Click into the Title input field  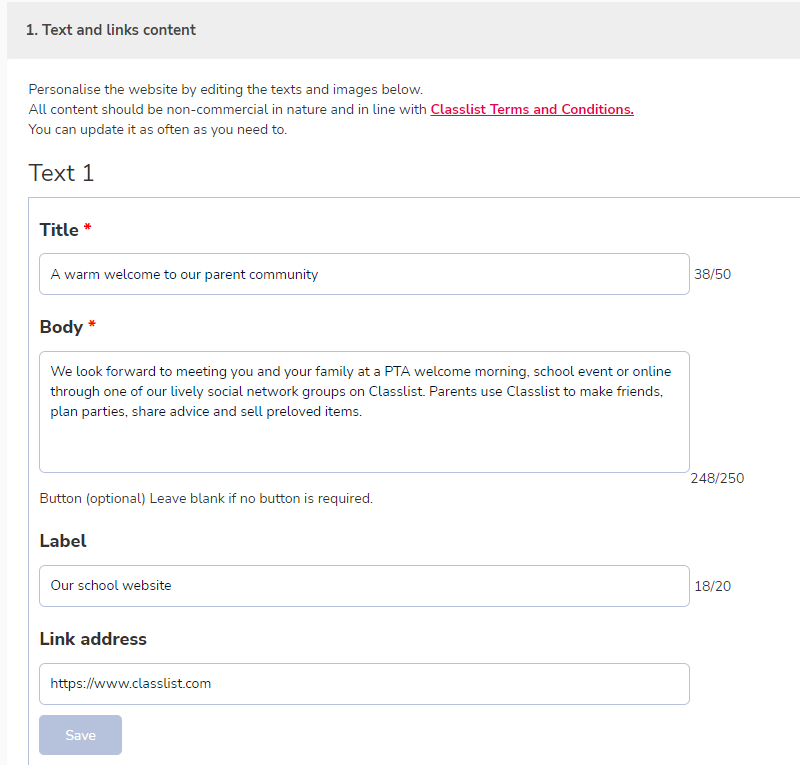click(364, 274)
